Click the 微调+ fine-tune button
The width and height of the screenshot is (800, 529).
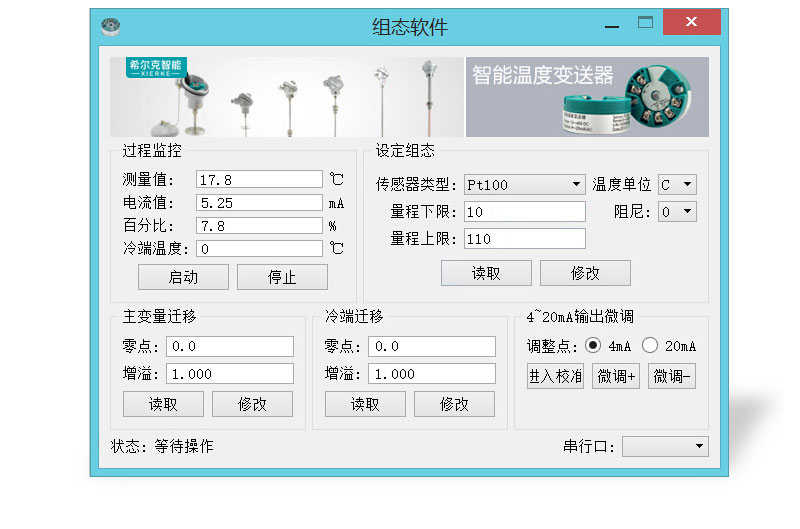[x=616, y=376]
